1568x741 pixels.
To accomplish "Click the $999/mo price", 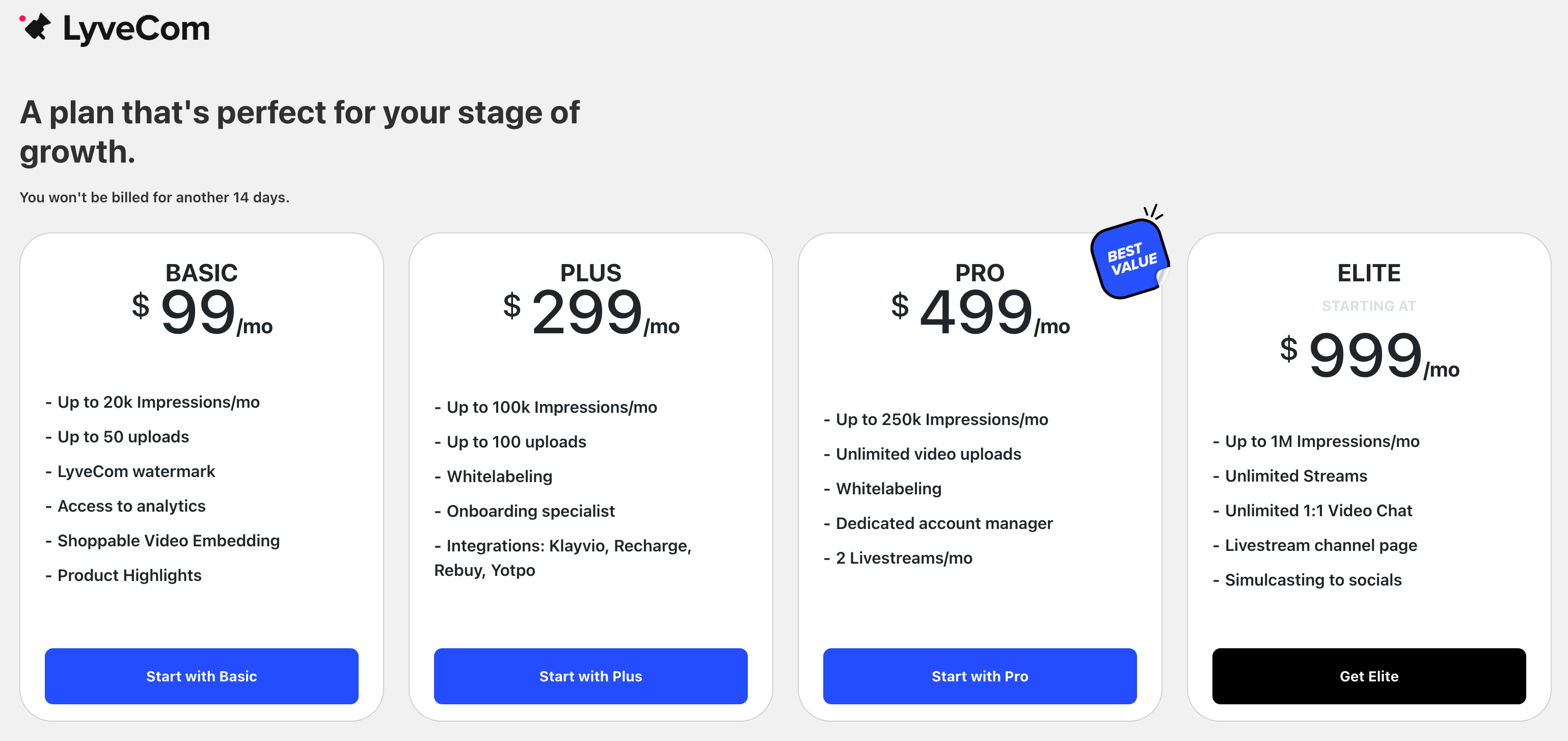I will pyautogui.click(x=1368, y=356).
